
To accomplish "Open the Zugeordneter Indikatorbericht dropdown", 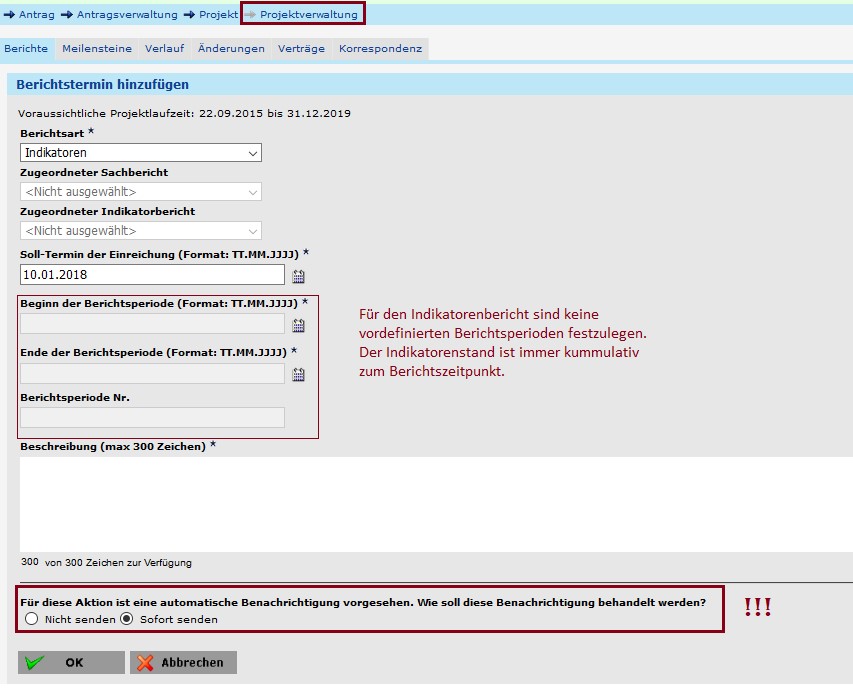I will point(140,231).
